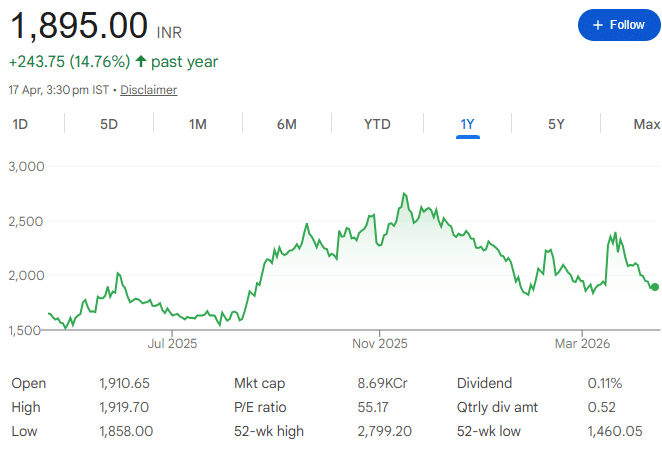Click the active 1Y tab
Image resolution: width=662 pixels, height=459 pixels.
(467, 124)
